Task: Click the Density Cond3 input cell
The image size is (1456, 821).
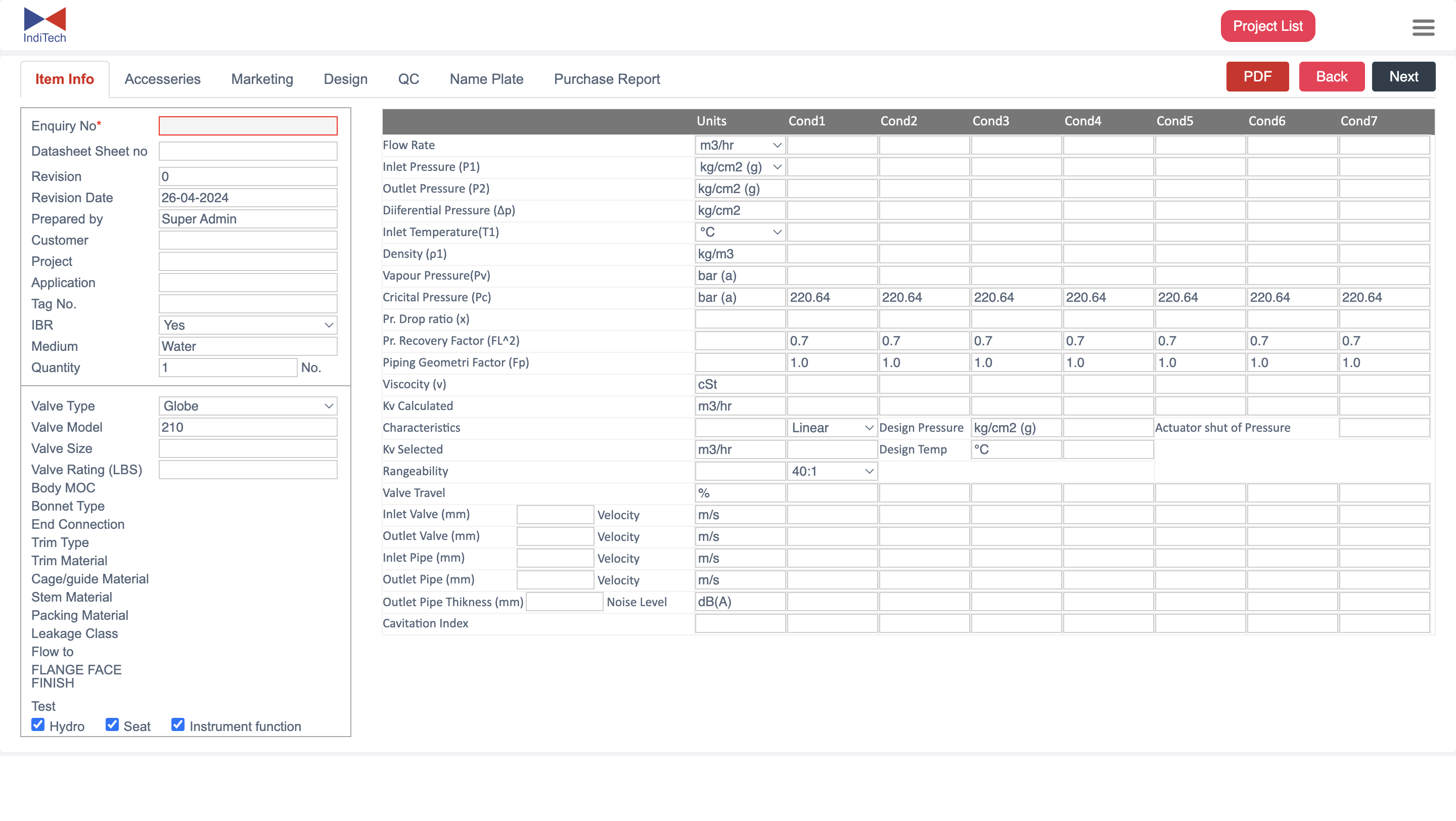Action: [1016, 254]
